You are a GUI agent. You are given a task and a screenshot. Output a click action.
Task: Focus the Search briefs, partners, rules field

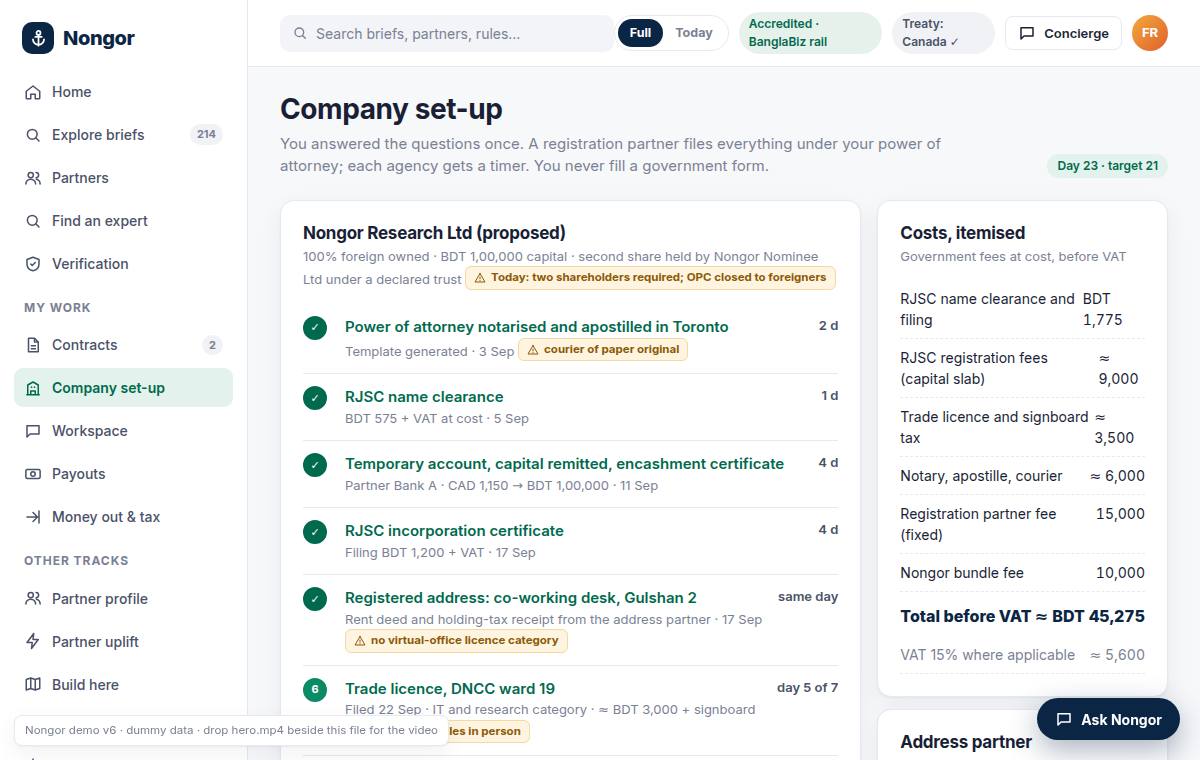[x=447, y=33]
